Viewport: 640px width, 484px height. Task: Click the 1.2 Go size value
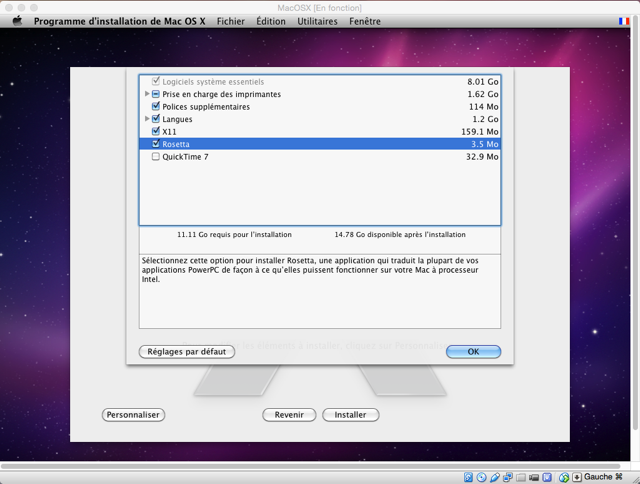pos(485,119)
